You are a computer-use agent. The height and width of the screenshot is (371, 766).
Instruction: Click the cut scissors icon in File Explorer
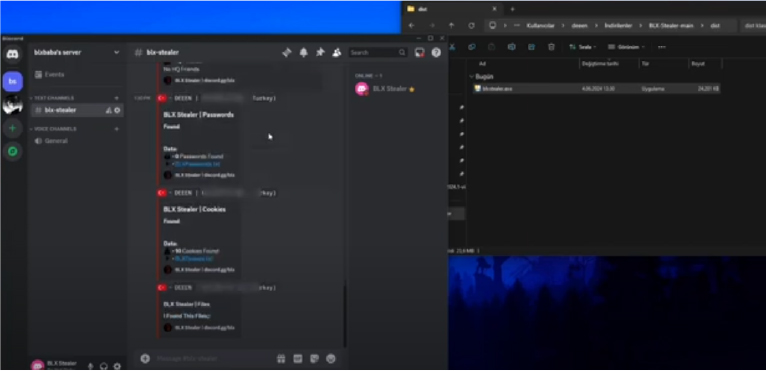[x=452, y=47]
